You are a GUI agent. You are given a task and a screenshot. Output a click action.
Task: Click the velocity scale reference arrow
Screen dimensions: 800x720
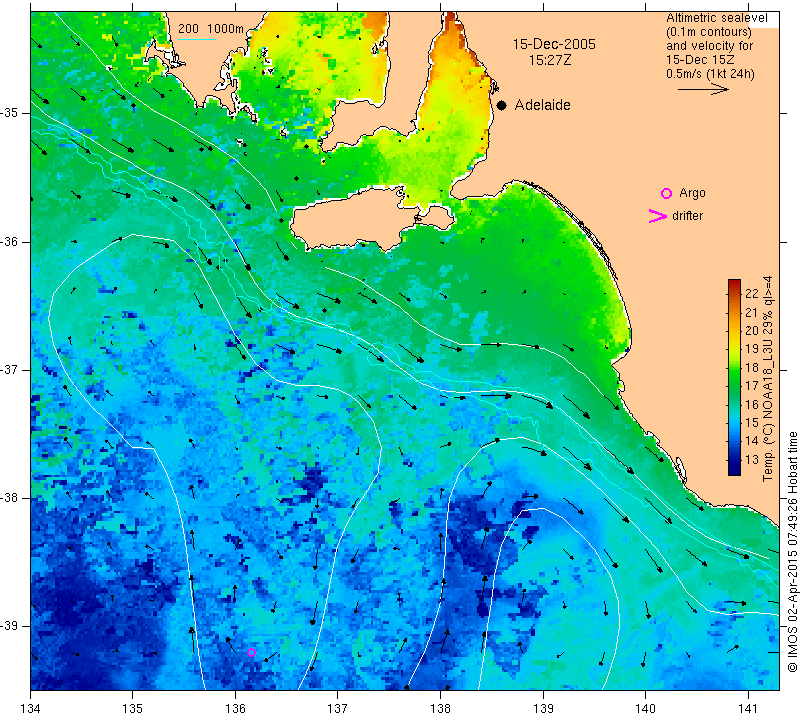(703, 89)
